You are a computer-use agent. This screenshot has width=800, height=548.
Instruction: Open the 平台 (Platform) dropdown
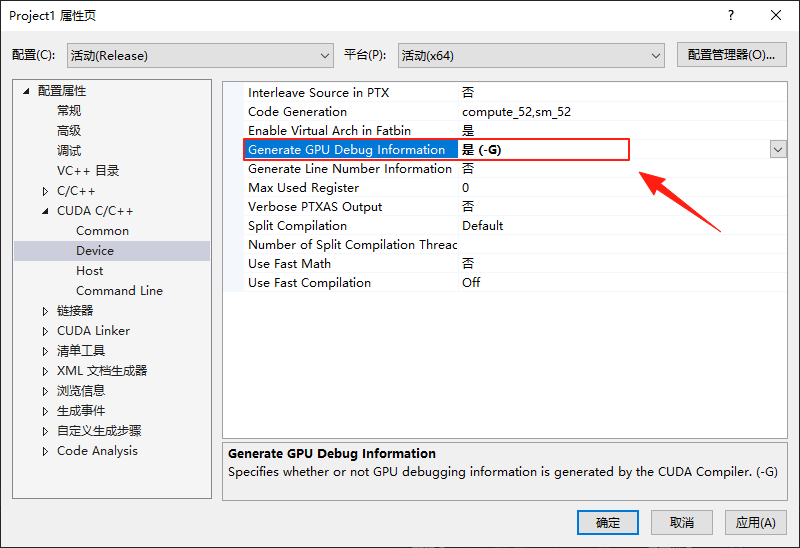coord(531,56)
